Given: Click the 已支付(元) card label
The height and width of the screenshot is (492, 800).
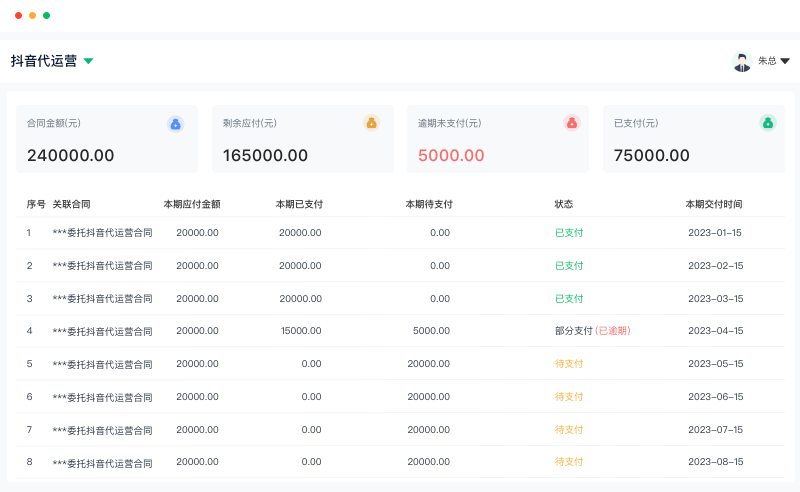Looking at the screenshot, I should pos(636,123).
